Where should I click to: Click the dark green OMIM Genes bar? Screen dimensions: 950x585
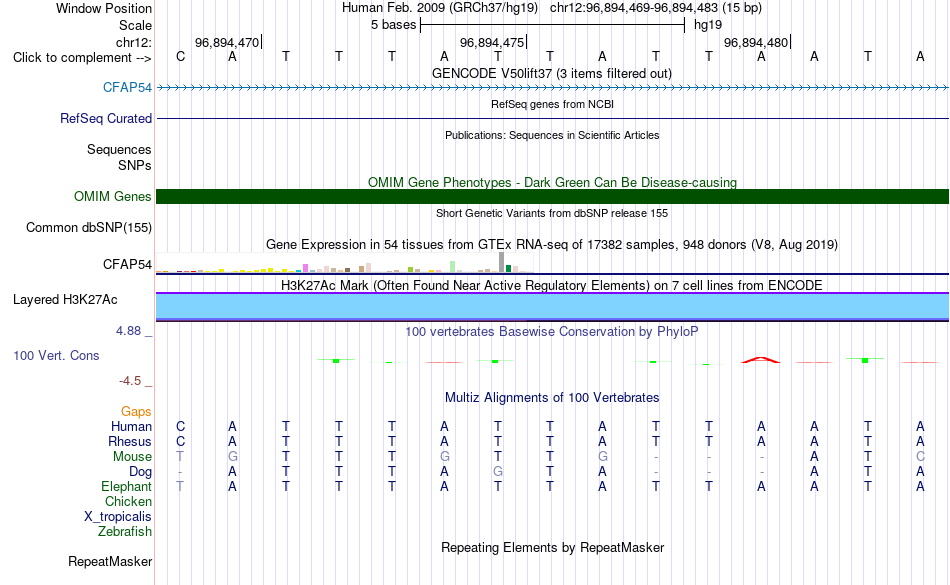point(552,196)
